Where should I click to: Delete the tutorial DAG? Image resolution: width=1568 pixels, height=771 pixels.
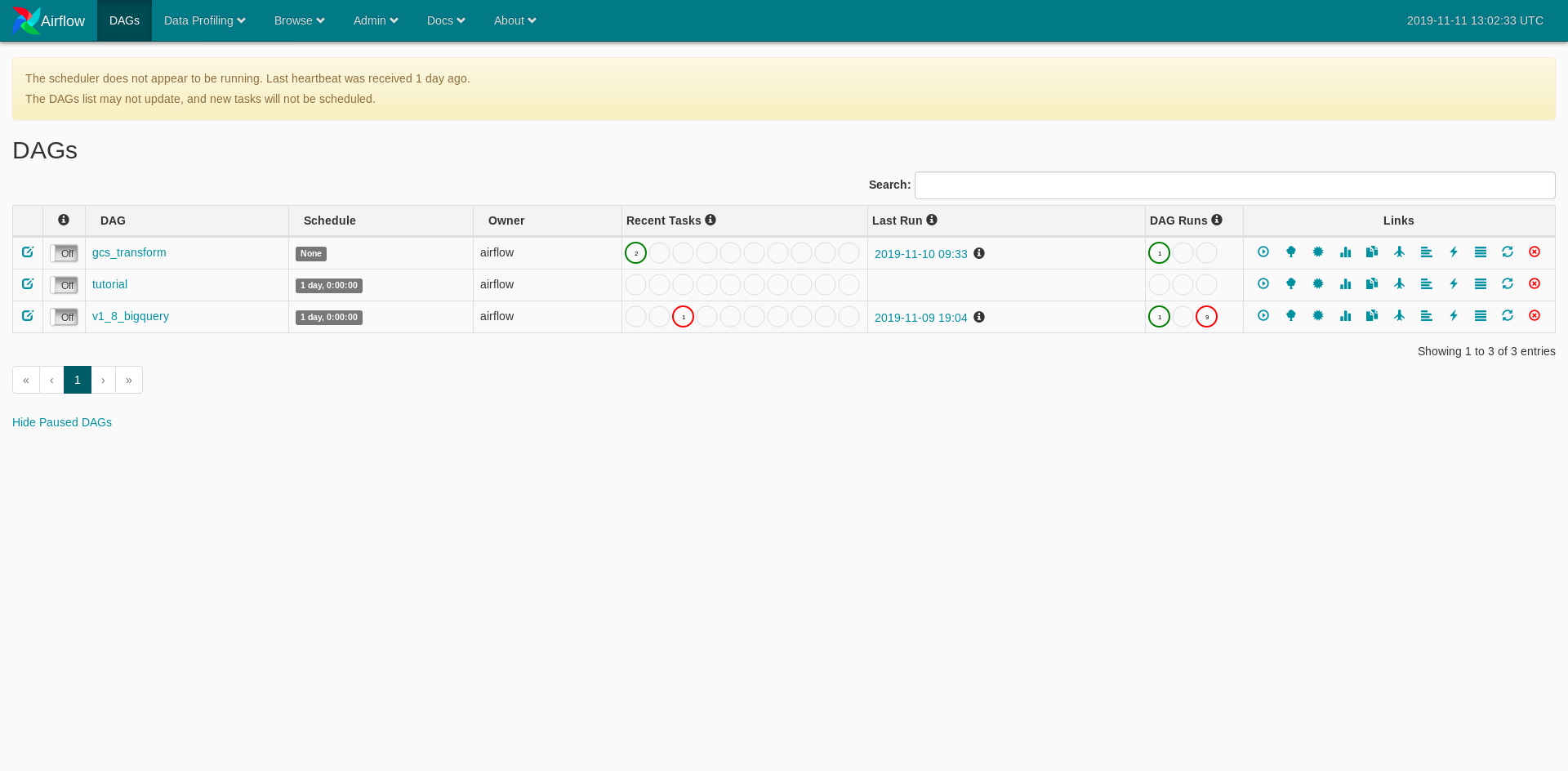tap(1535, 284)
